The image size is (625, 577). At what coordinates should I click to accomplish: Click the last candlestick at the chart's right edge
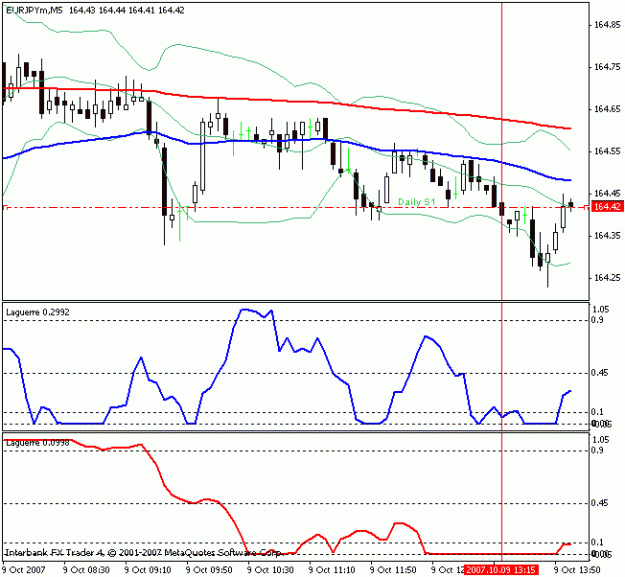571,205
